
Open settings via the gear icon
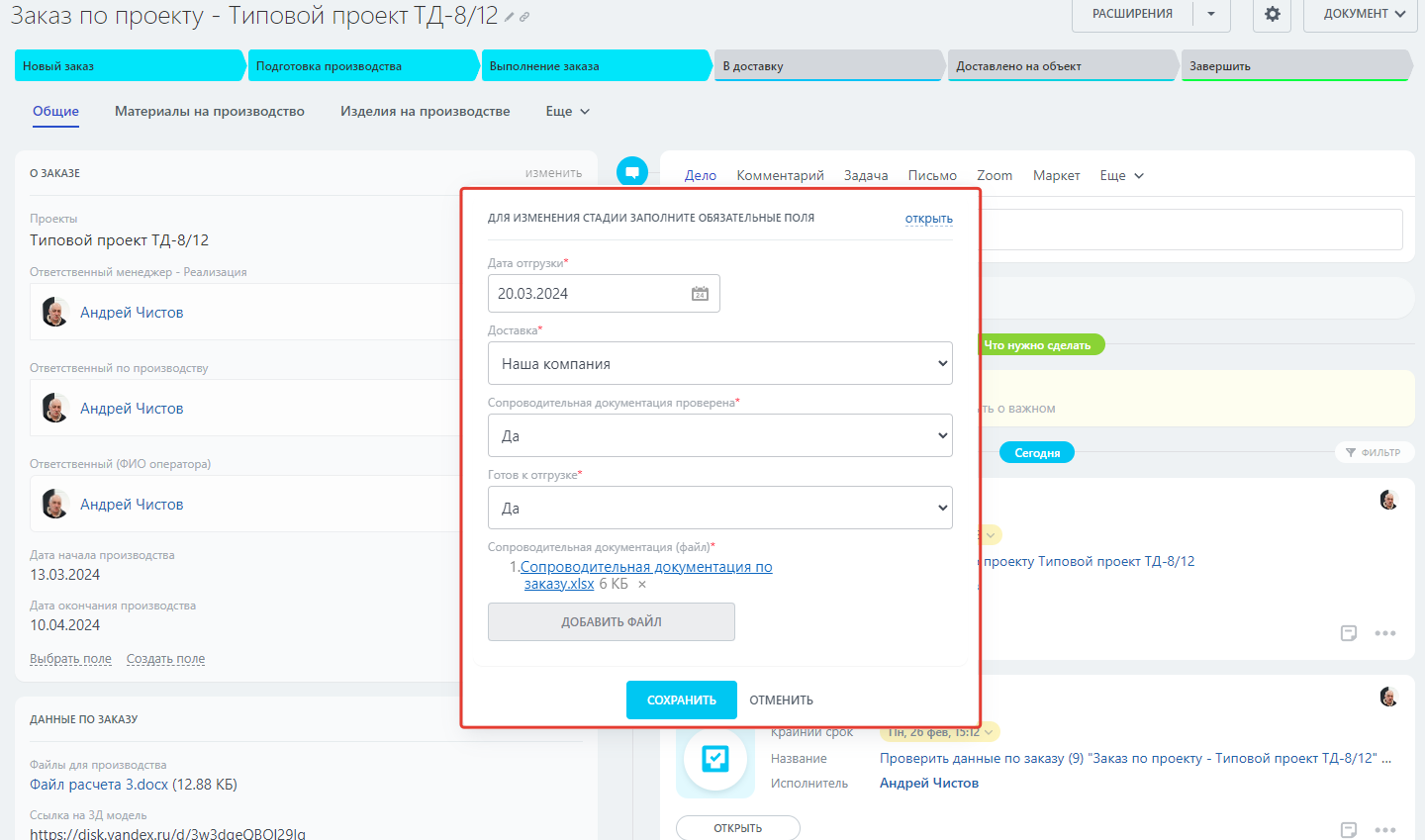click(1273, 14)
